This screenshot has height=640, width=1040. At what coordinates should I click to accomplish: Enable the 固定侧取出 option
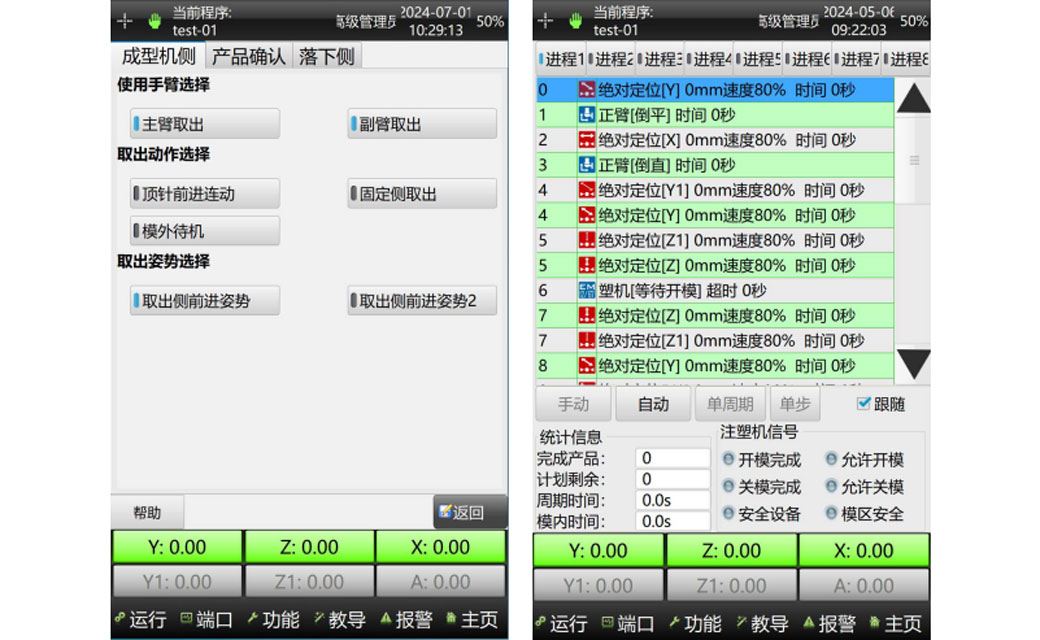(x=421, y=194)
